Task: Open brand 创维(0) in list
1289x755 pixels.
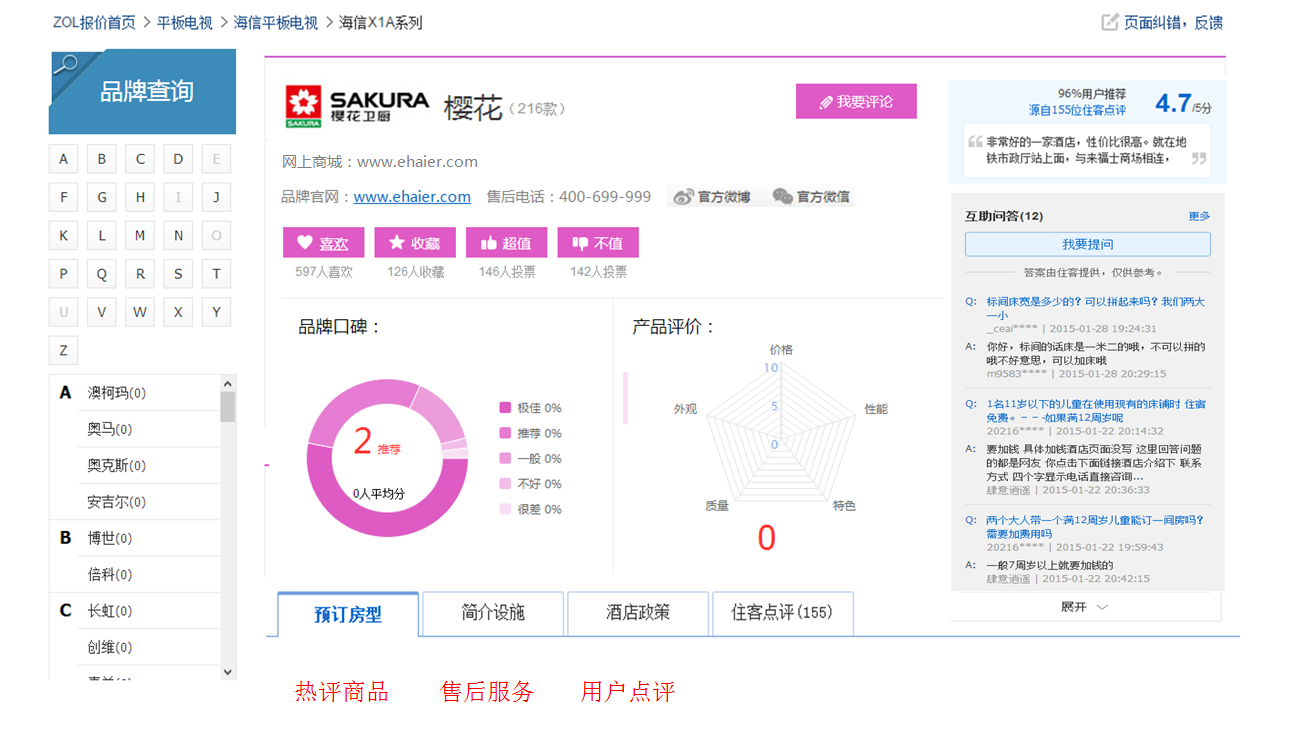Action: [x=110, y=647]
